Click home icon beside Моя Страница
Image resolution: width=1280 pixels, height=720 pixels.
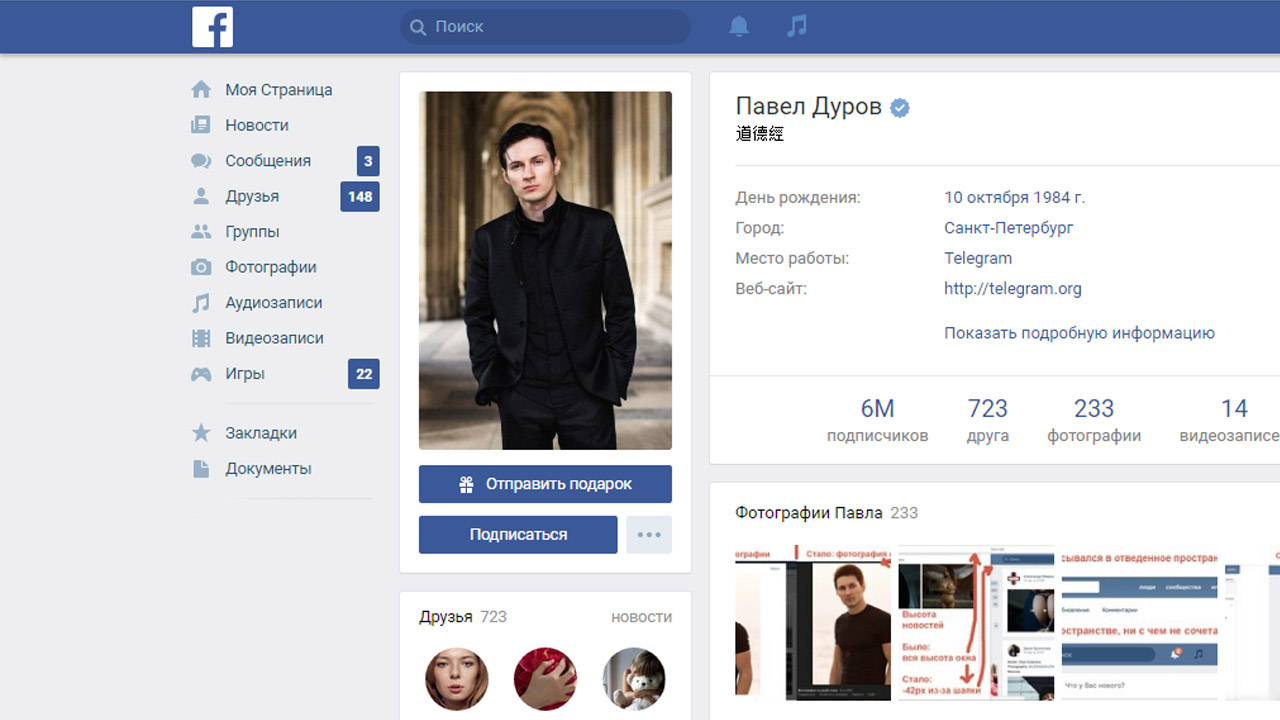pos(201,90)
